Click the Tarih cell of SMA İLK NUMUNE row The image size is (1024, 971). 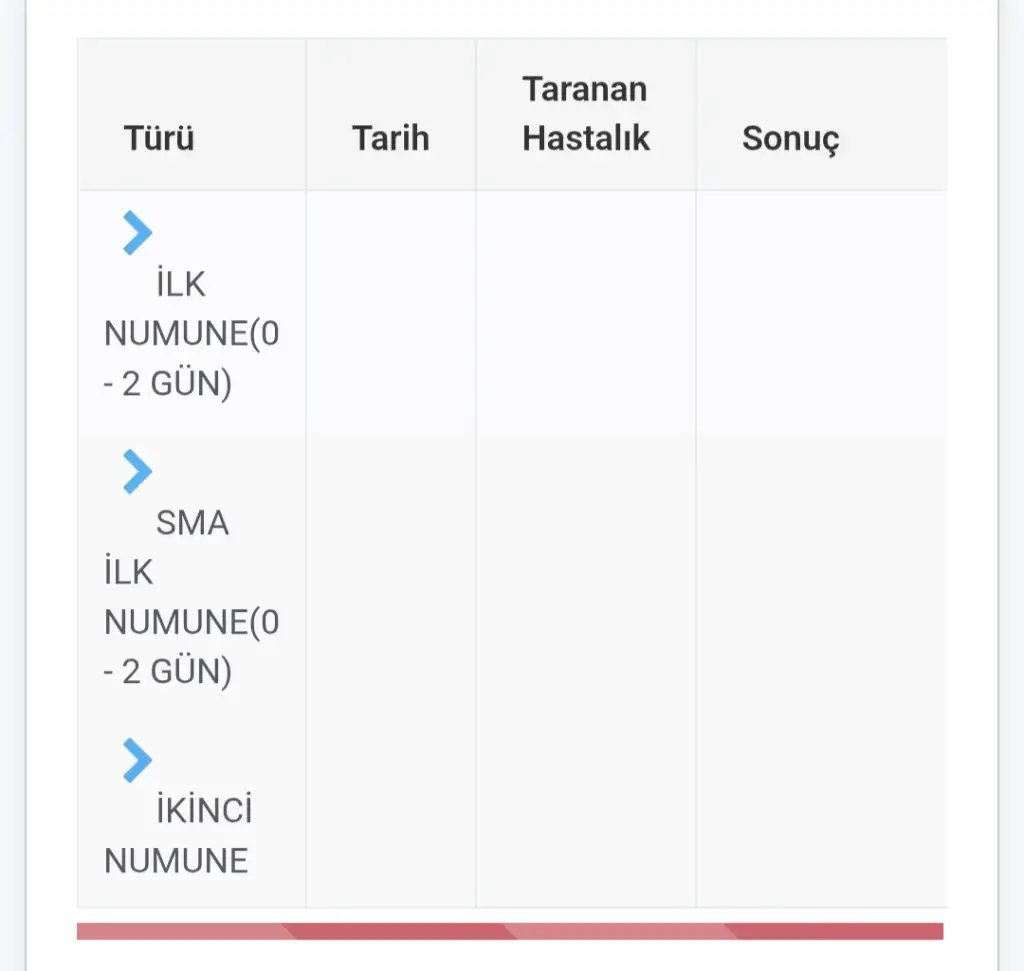[x=391, y=575]
